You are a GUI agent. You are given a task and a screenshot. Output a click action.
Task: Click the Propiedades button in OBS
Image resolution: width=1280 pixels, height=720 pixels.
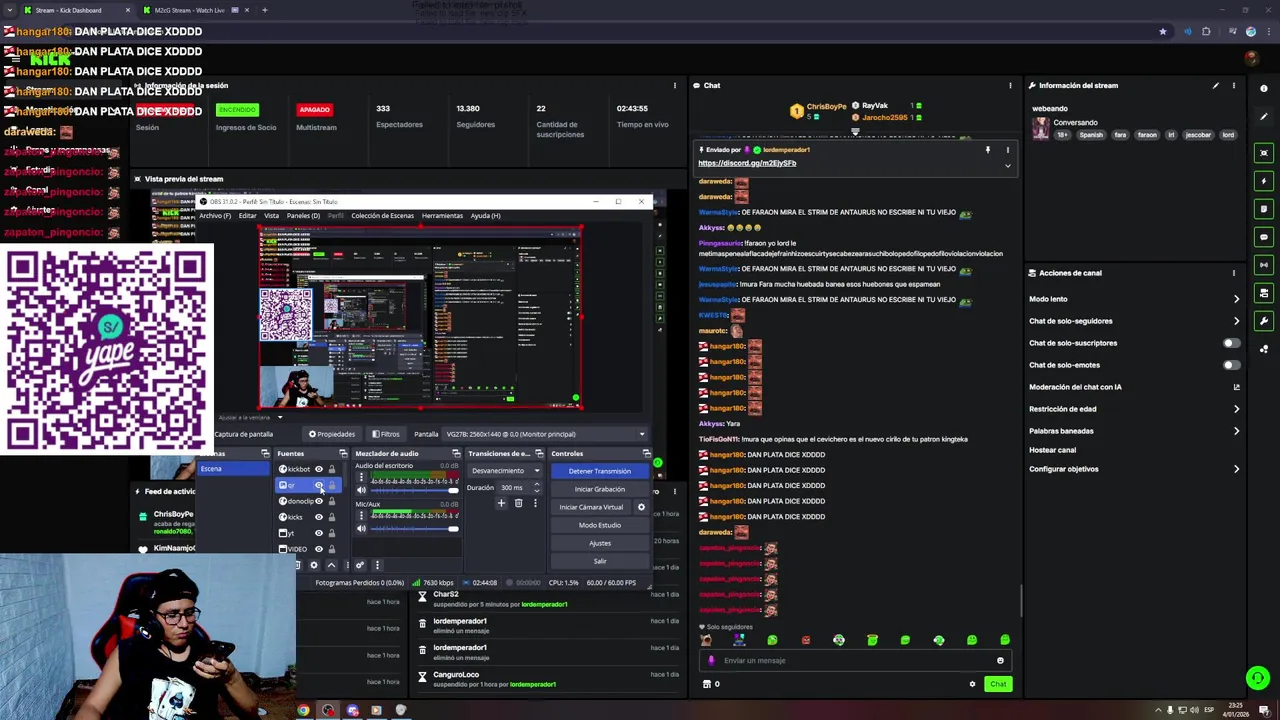coord(332,434)
